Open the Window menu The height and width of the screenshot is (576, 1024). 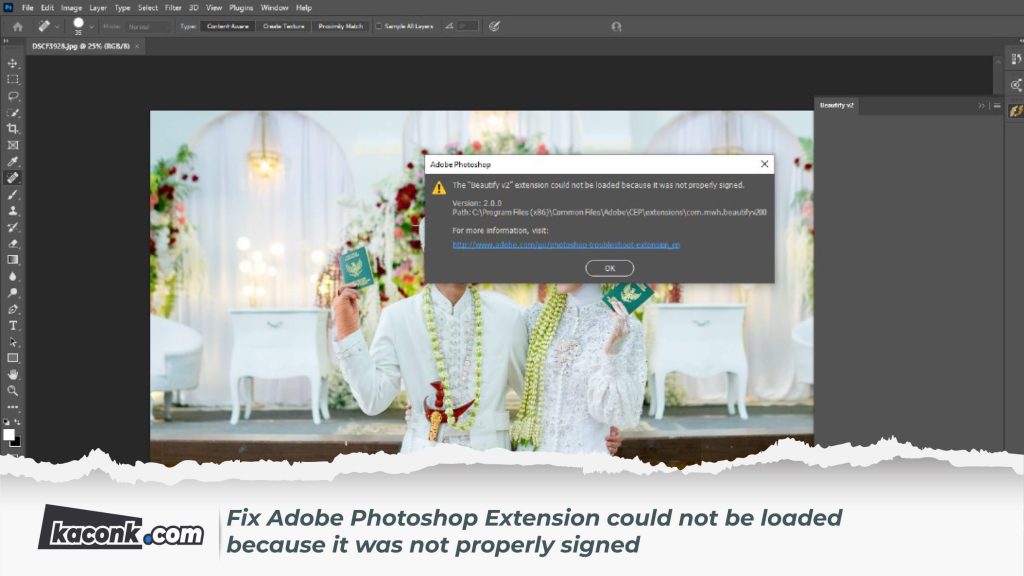click(274, 8)
